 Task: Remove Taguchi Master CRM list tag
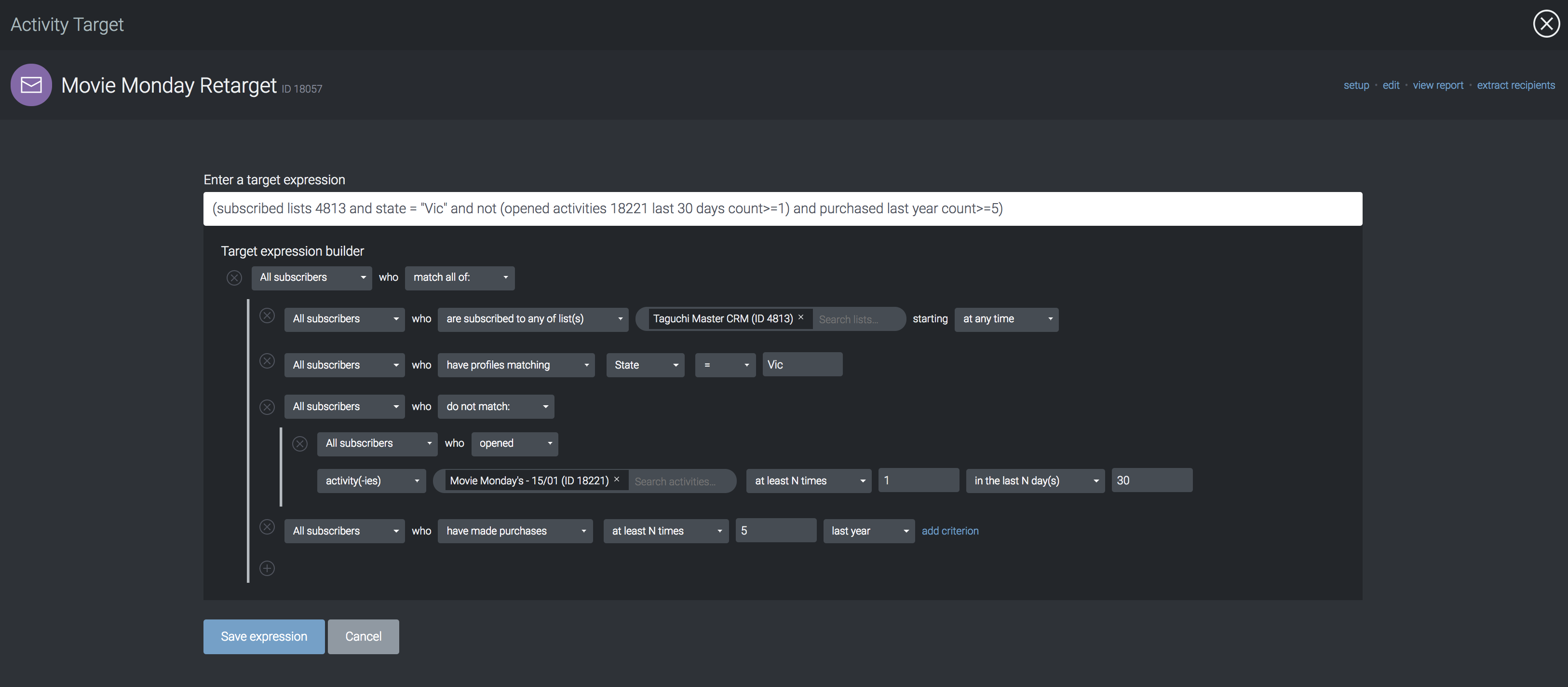tap(801, 317)
